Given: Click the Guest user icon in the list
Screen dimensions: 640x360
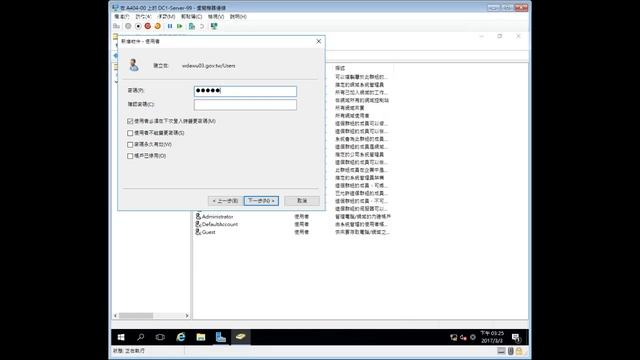Looking at the screenshot, I should tap(198, 232).
